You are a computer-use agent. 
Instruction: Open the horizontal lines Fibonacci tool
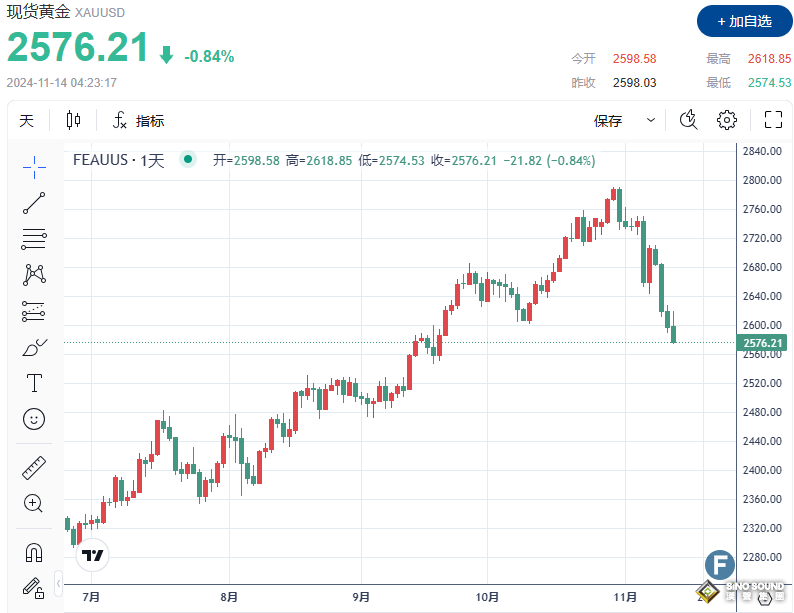tap(34, 239)
